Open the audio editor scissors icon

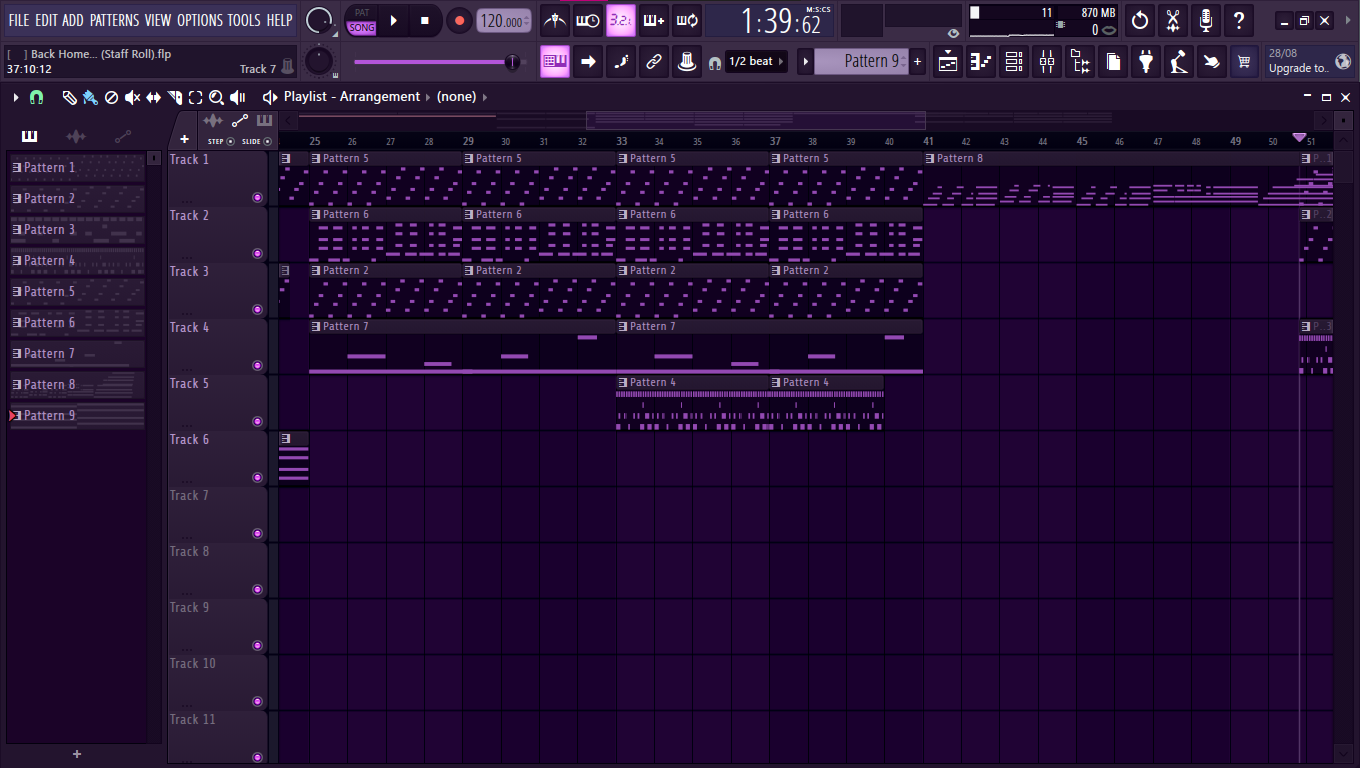[1173, 20]
